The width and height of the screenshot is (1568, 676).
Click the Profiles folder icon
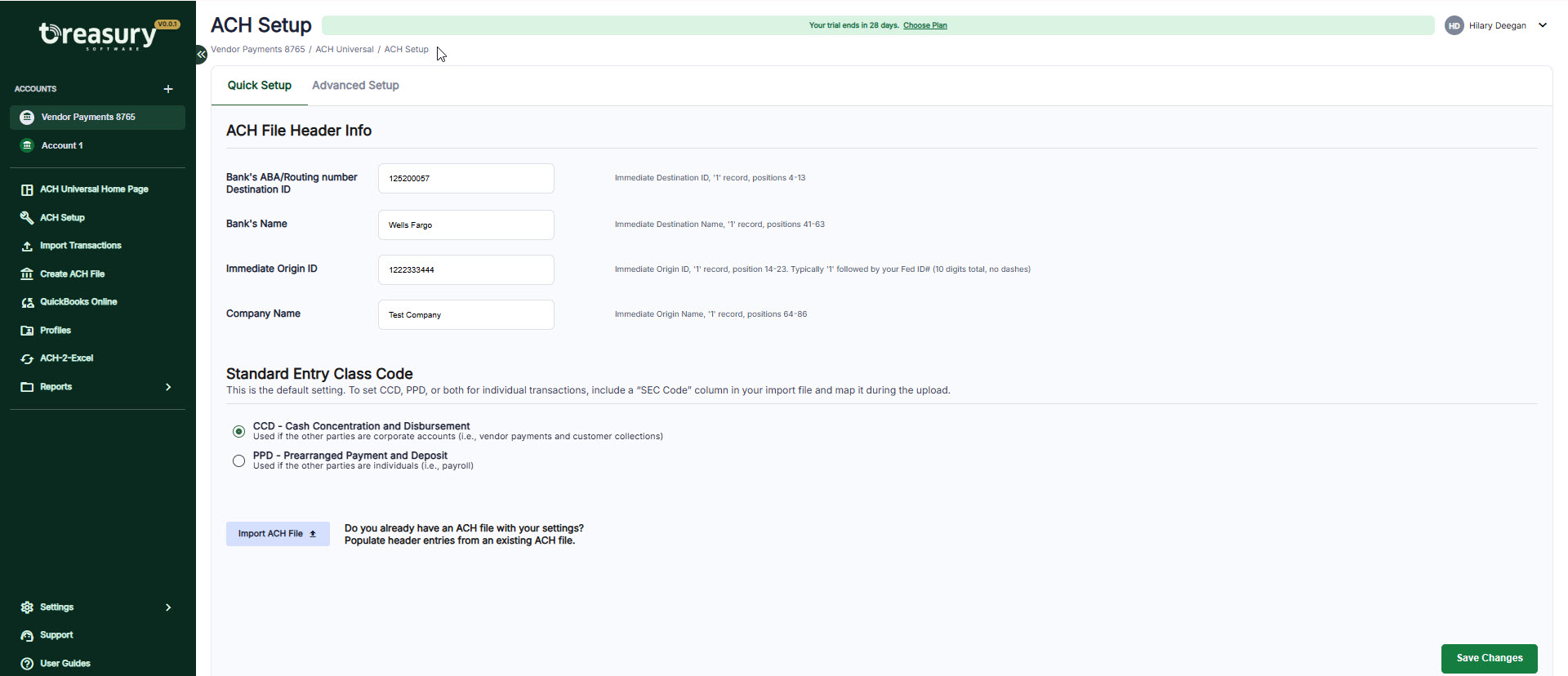pos(27,331)
